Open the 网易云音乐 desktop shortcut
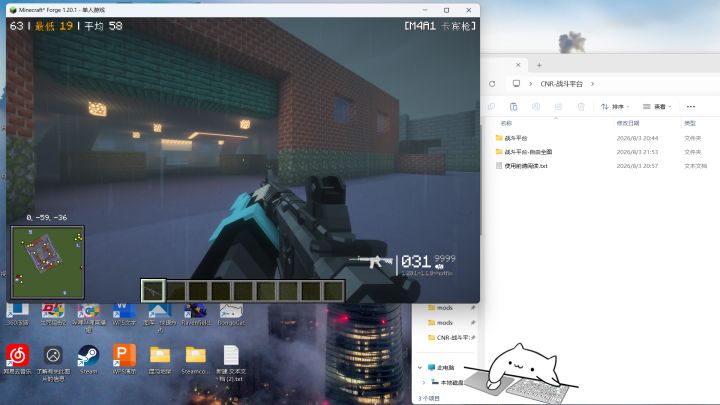 (x=17, y=360)
